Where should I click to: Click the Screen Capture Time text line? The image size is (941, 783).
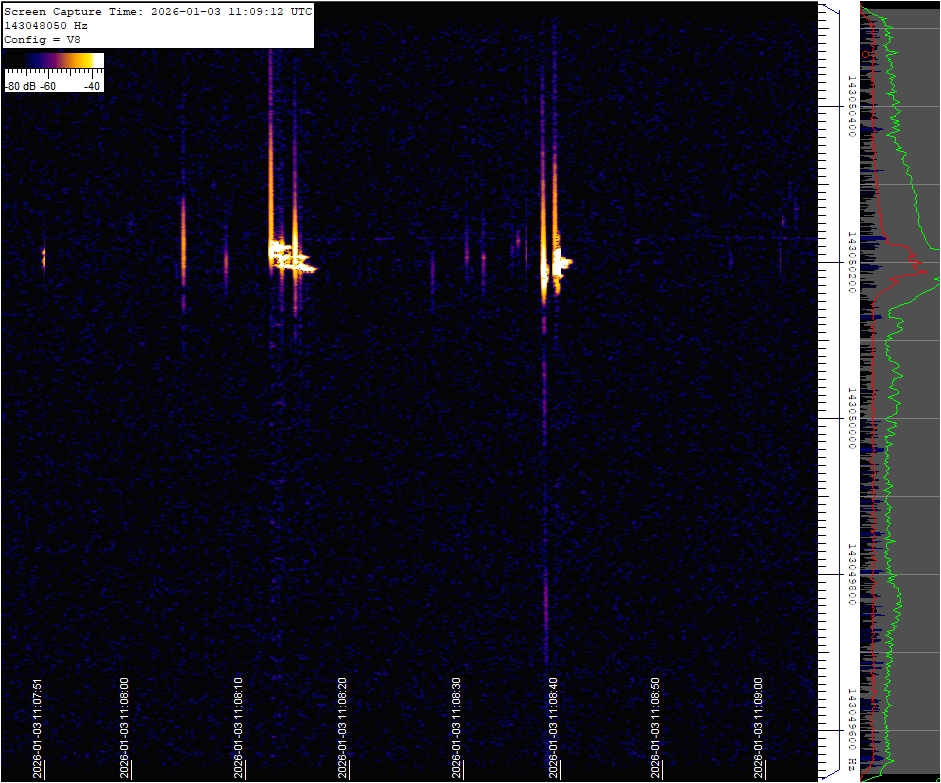158,12
